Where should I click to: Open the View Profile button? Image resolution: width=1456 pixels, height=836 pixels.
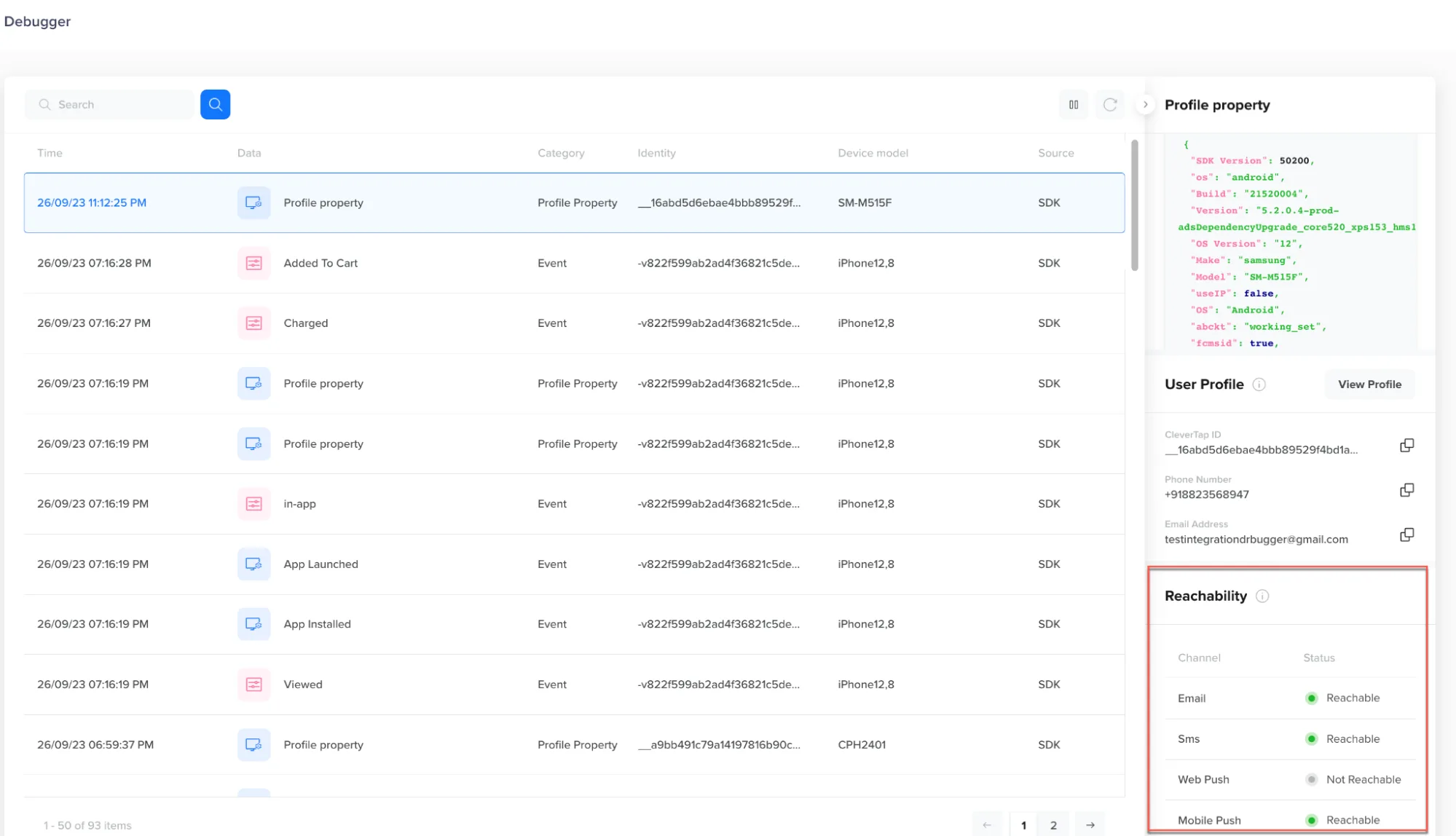tap(1369, 385)
